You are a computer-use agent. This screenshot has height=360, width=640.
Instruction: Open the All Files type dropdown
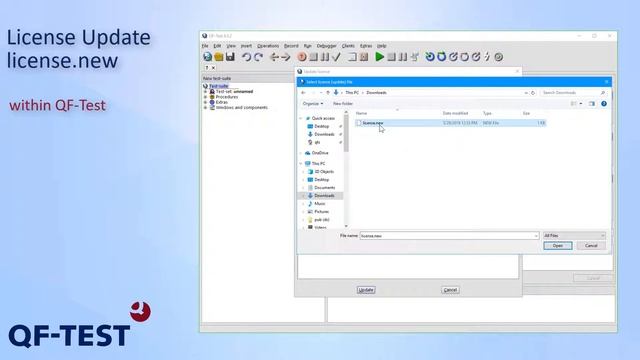pos(574,236)
